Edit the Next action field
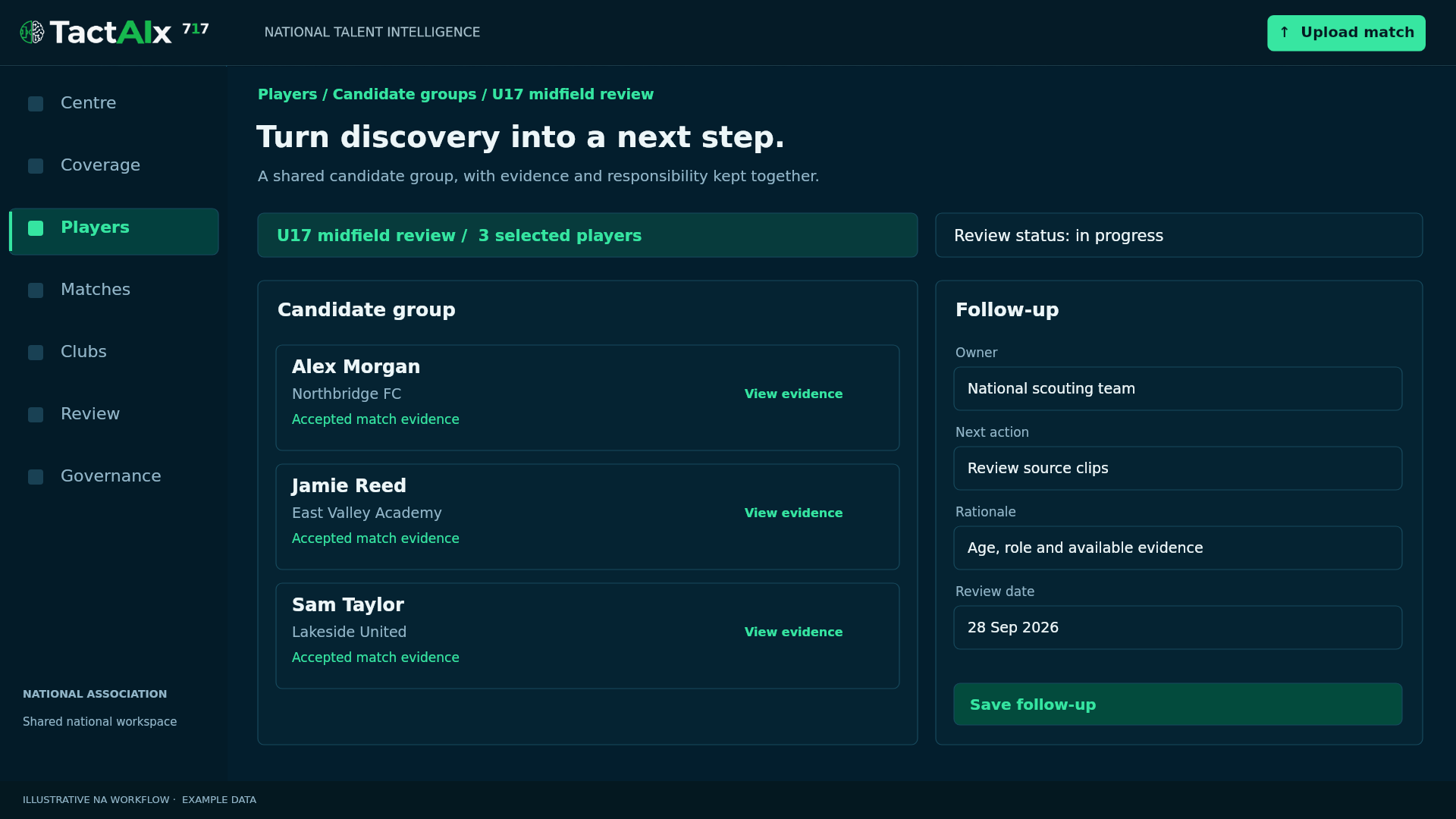The width and height of the screenshot is (1456, 819). pyautogui.click(x=1178, y=469)
